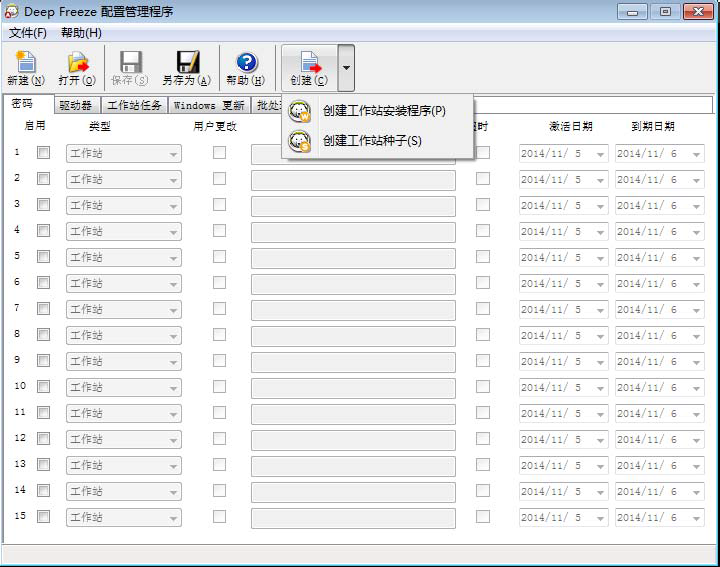Click password input field in row 9
720x567 pixels.
click(353, 362)
